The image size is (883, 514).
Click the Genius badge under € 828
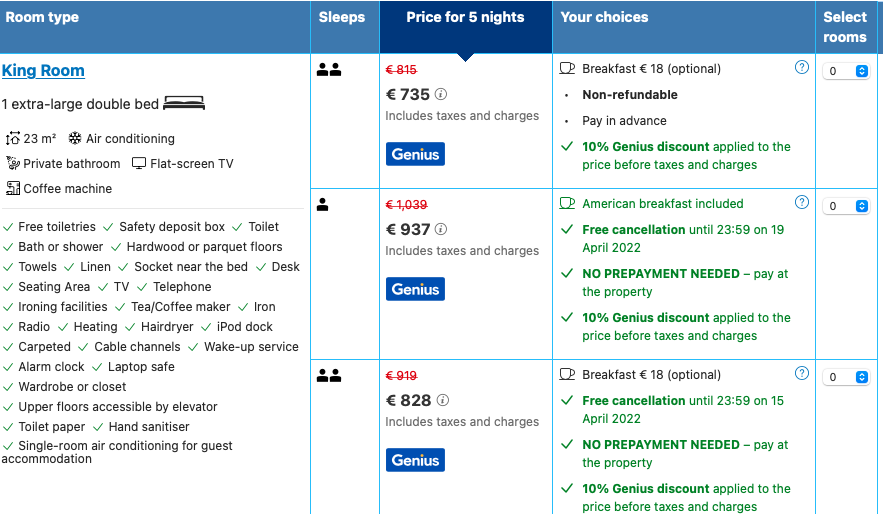pyautogui.click(x=416, y=460)
